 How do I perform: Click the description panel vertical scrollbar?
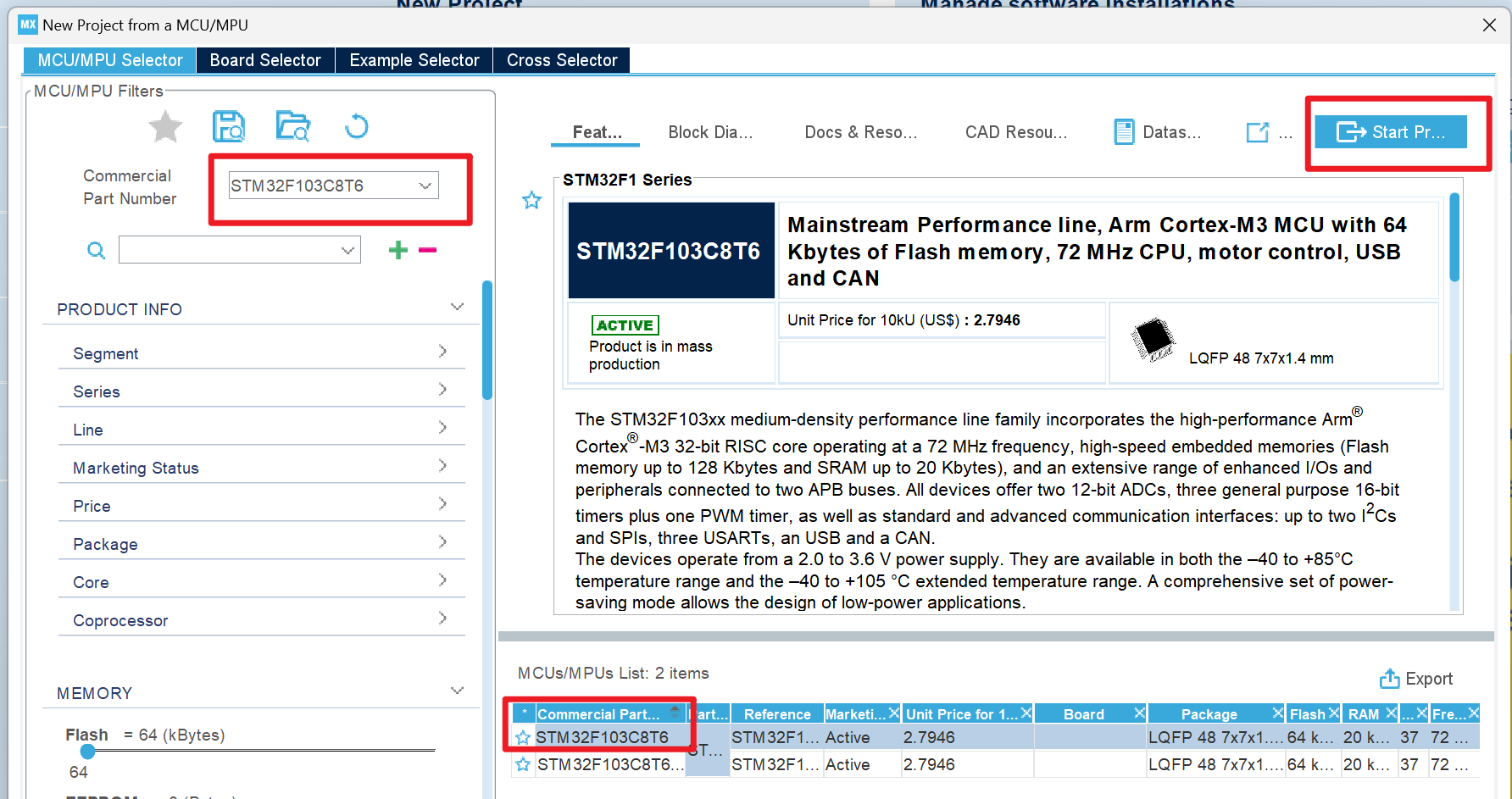[1454, 237]
